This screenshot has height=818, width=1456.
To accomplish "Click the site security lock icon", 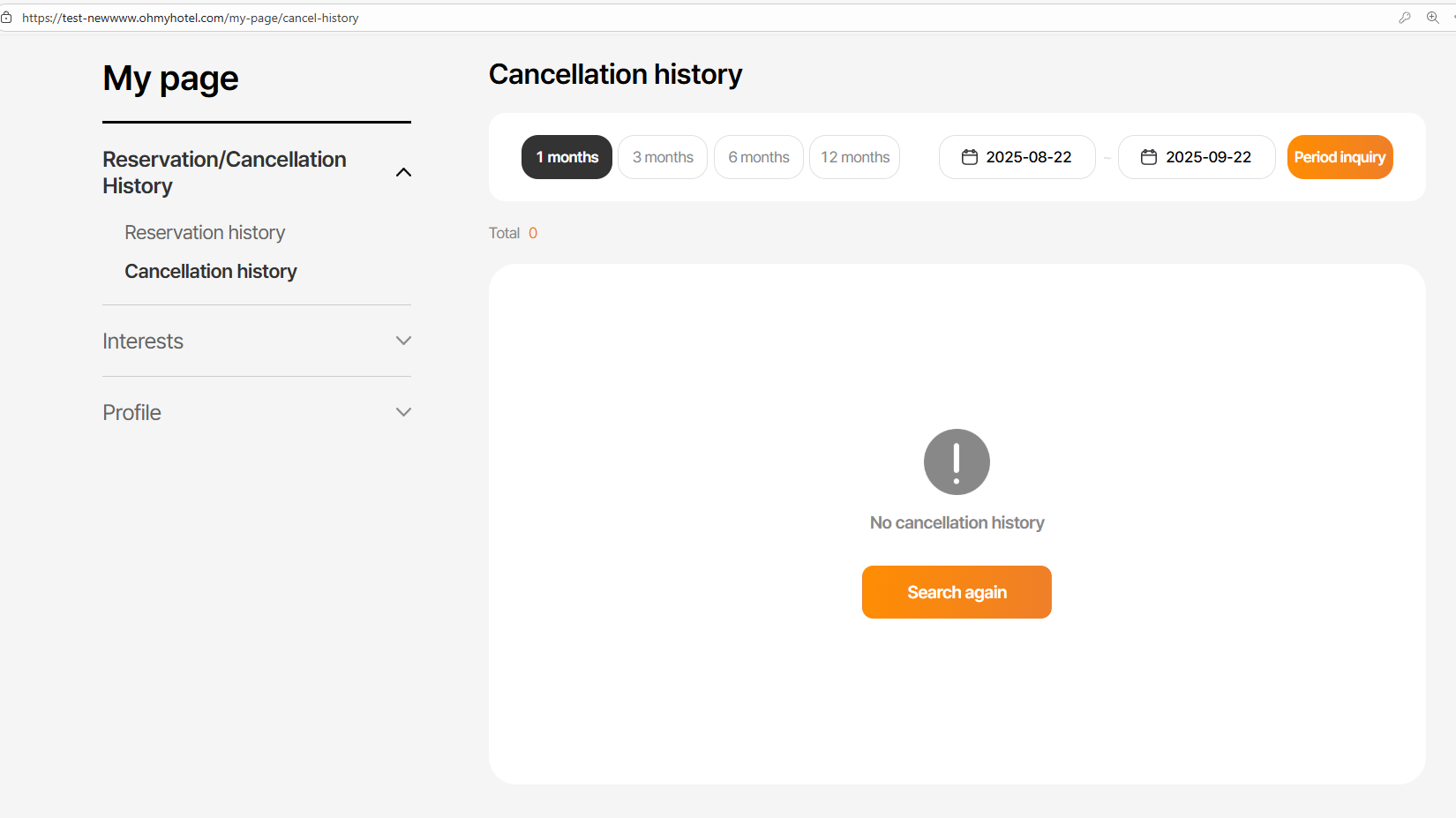I will (x=7, y=18).
